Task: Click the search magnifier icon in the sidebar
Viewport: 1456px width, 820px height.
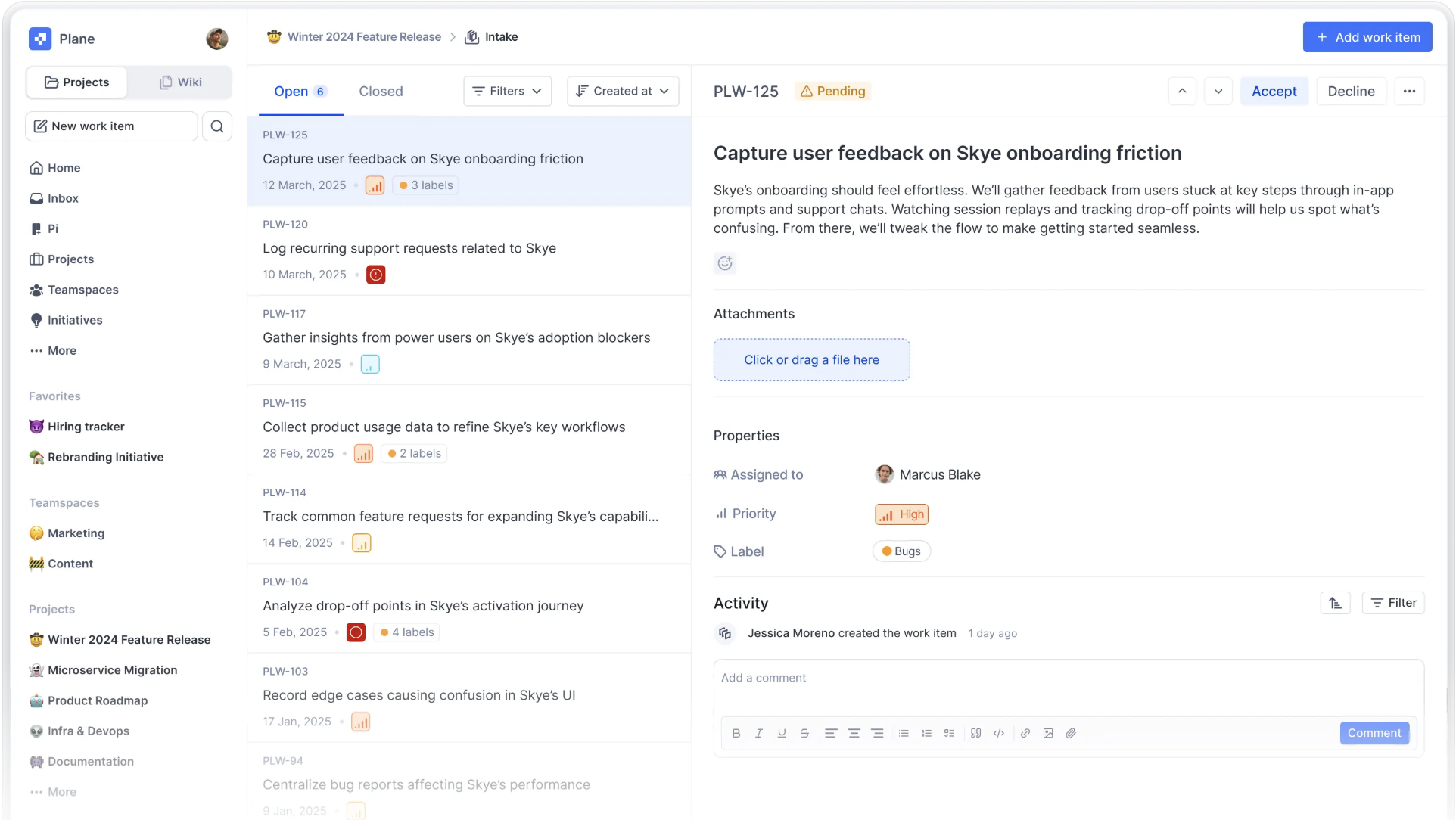Action: pos(217,126)
